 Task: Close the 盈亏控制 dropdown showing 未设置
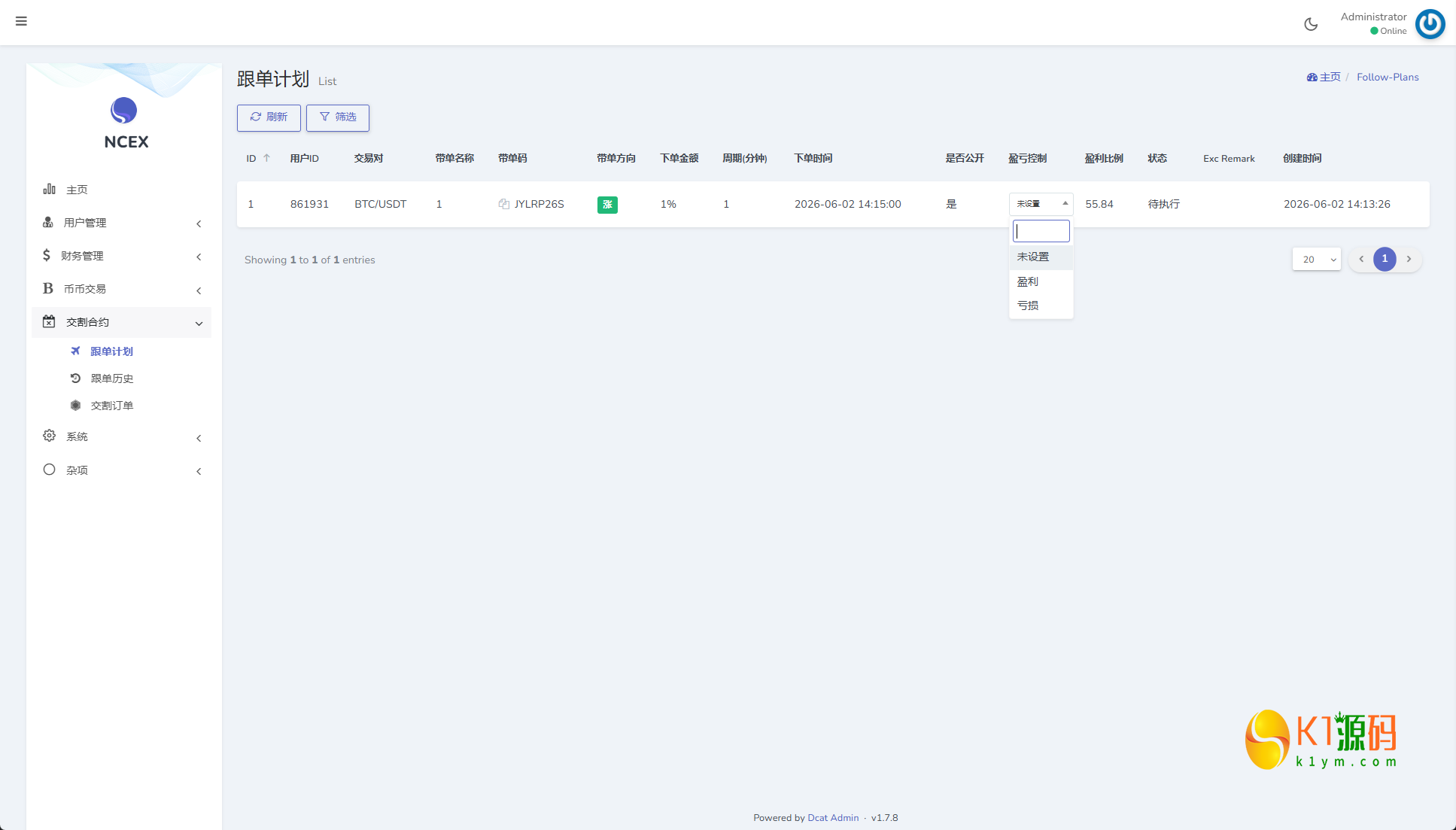1041,204
